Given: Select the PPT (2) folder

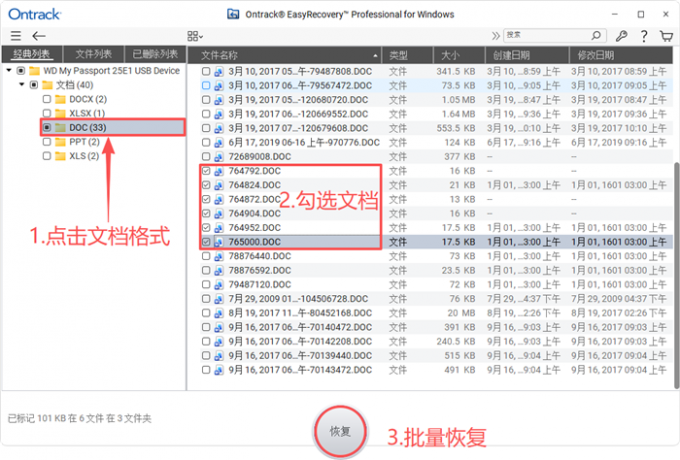Looking at the screenshot, I should coord(85,142).
